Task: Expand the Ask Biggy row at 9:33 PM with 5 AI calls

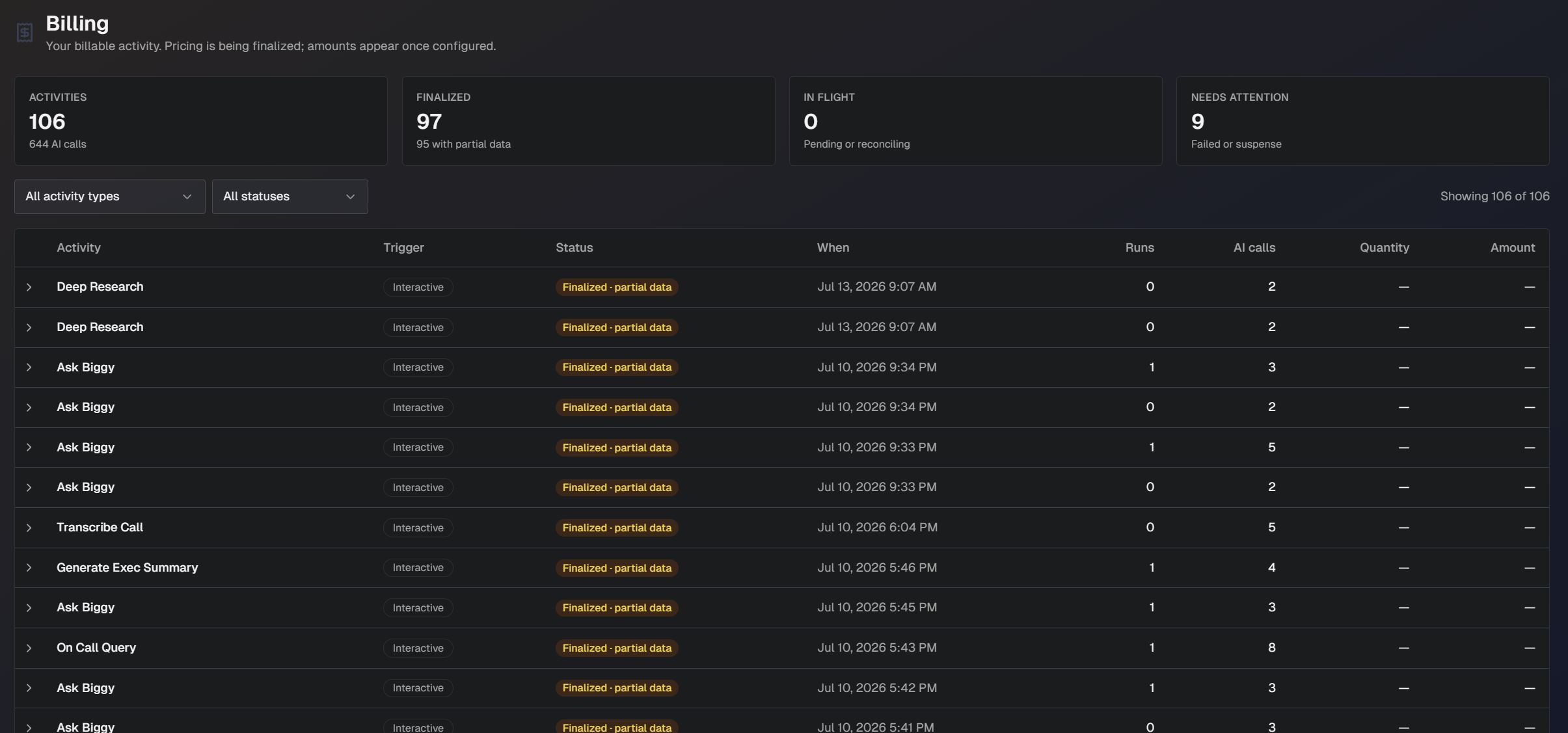Action: [x=29, y=447]
